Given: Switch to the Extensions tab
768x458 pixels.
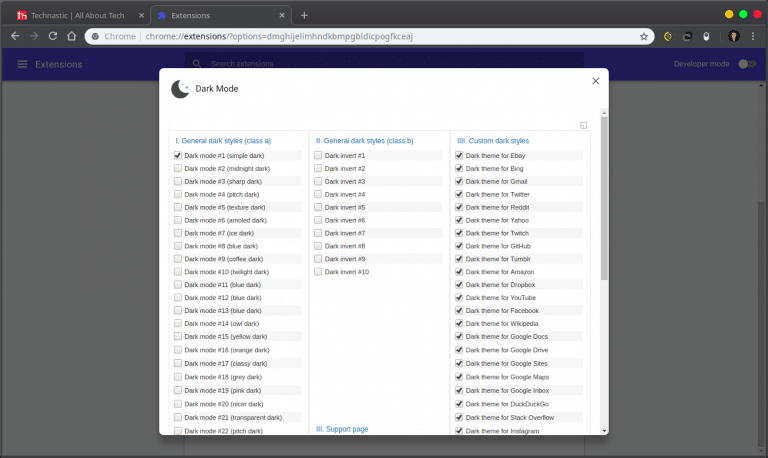Looking at the screenshot, I should click(x=191, y=16).
